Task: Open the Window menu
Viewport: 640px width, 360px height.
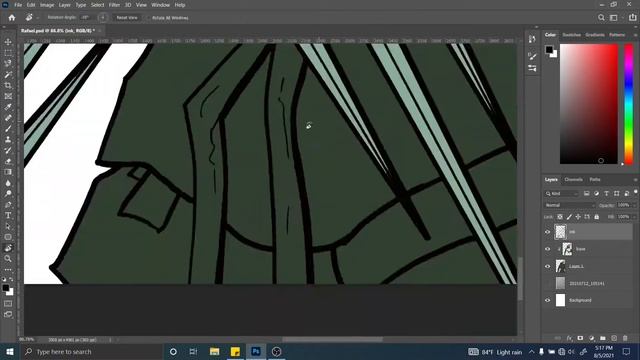Action: [160, 5]
